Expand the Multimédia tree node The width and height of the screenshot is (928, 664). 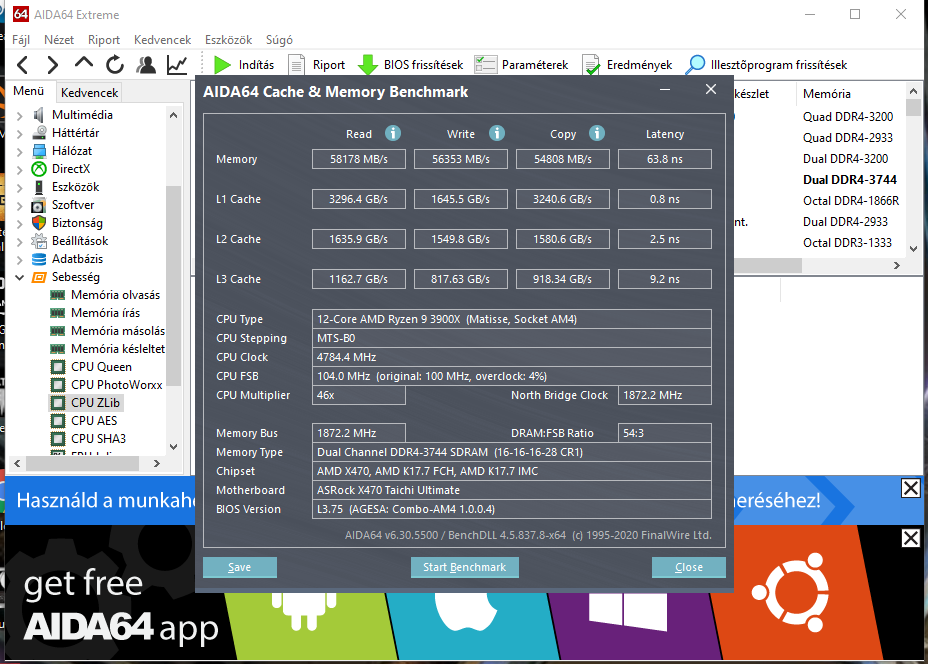coord(20,115)
